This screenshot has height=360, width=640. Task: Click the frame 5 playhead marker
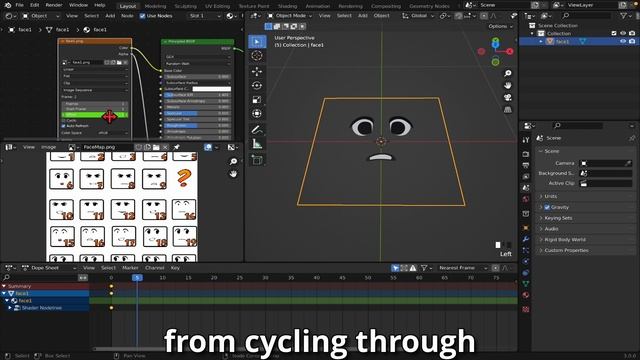coord(137,278)
